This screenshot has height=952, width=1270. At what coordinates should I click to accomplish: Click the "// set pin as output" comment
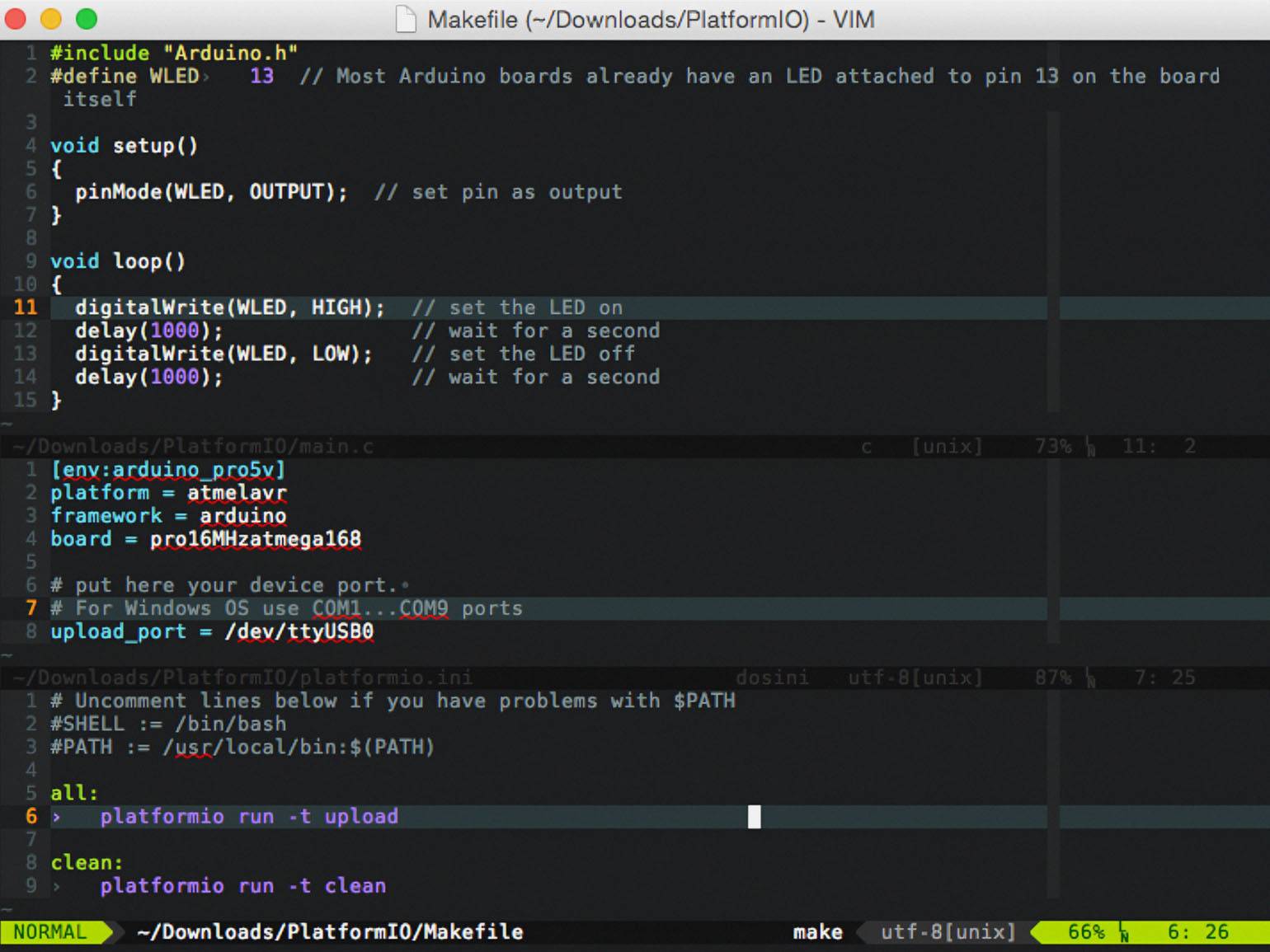tap(498, 192)
